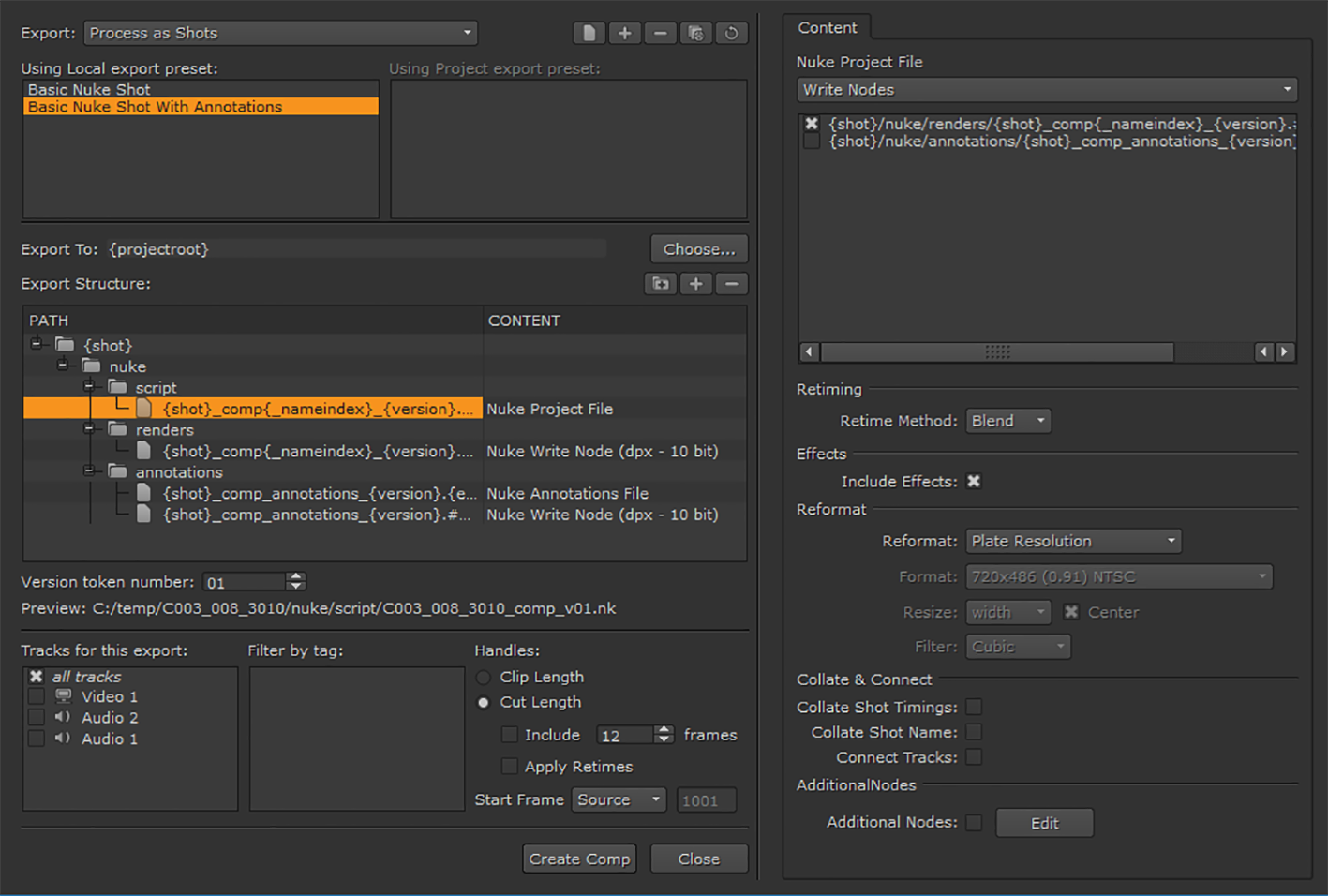Image resolution: width=1328 pixels, height=896 pixels.
Task: Click the Choose... button
Action: pos(699,249)
